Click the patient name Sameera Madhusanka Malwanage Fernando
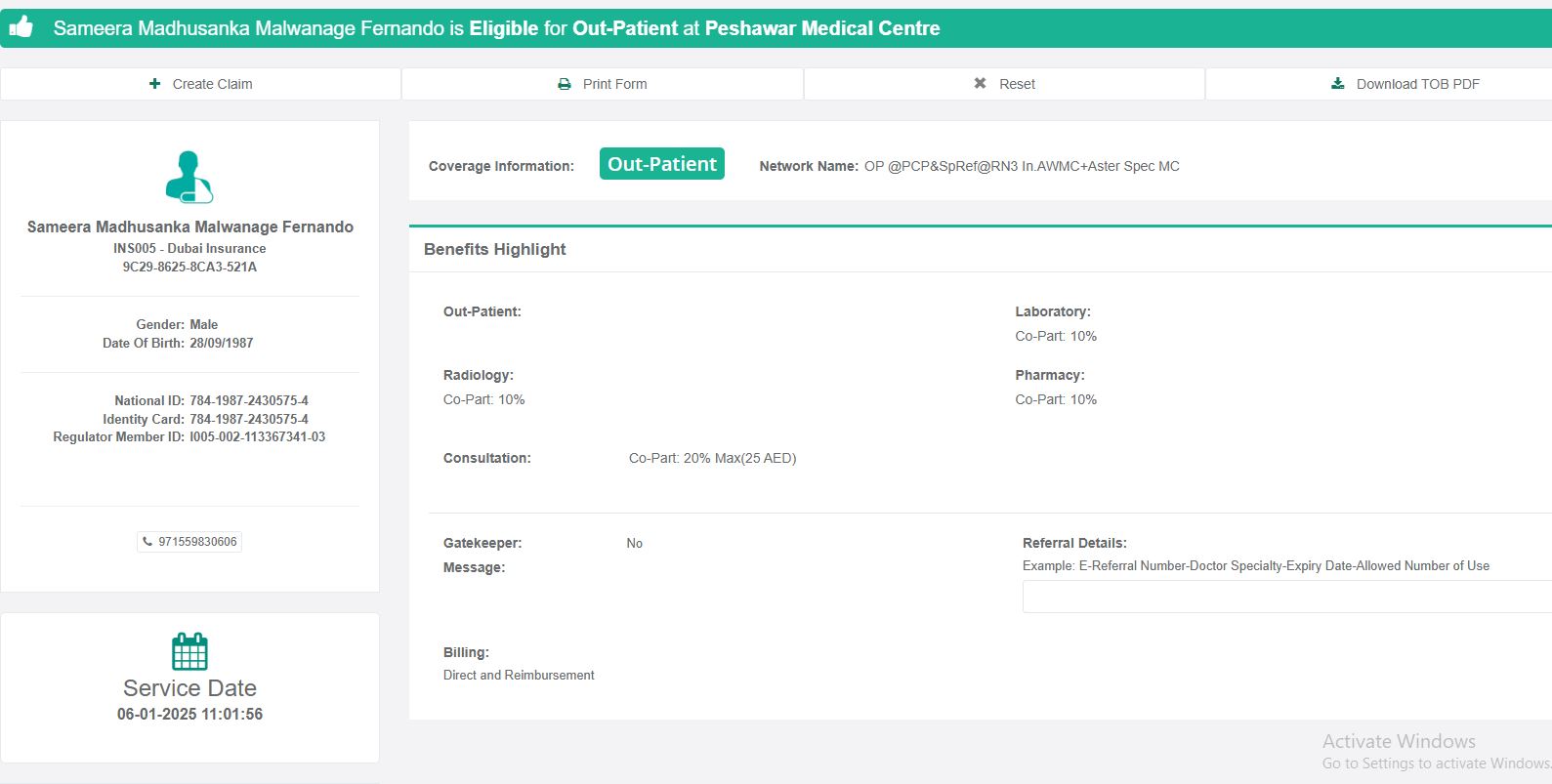This screenshot has width=1552, height=784. pos(190,227)
